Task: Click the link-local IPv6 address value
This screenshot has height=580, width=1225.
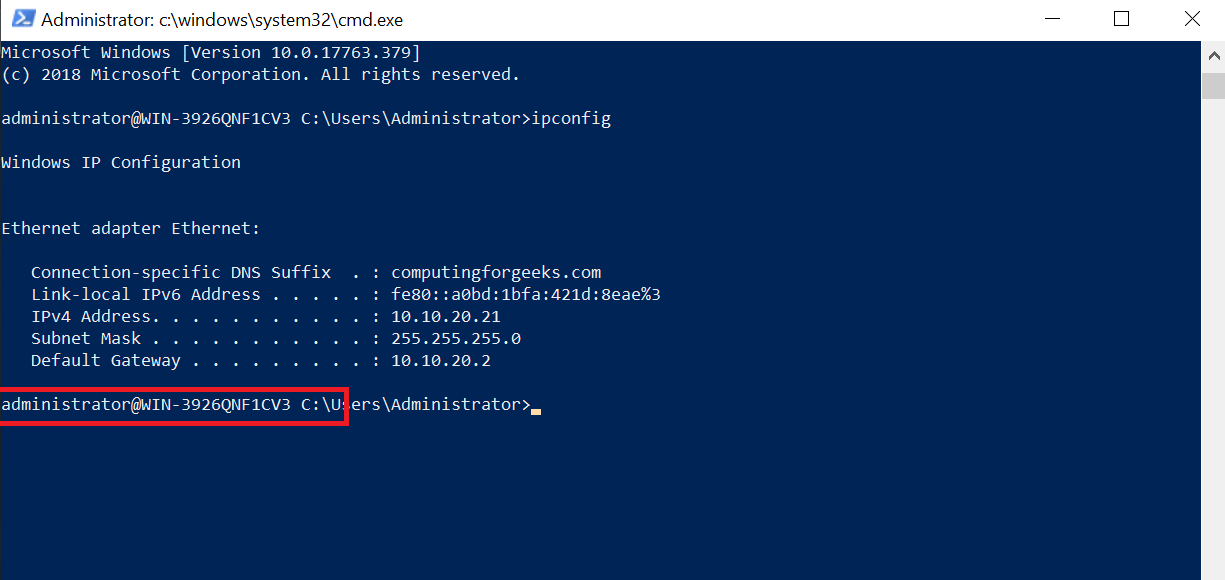Action: point(525,295)
